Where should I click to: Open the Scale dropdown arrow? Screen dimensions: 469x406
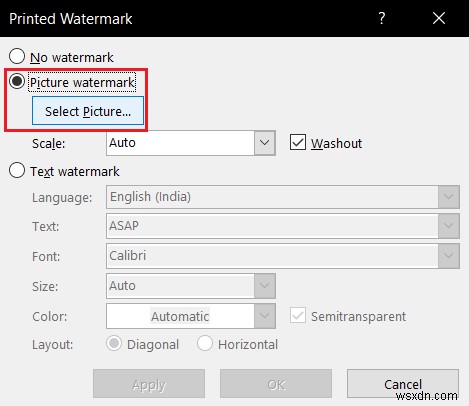pyautogui.click(x=265, y=143)
